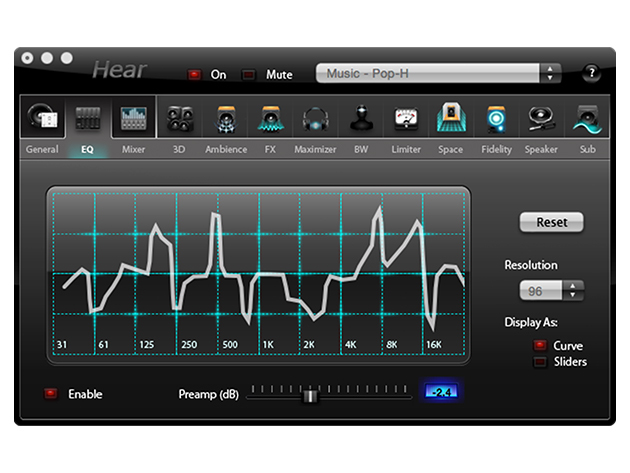
Task: Click the 4K frequency band label
Action: 350,344
